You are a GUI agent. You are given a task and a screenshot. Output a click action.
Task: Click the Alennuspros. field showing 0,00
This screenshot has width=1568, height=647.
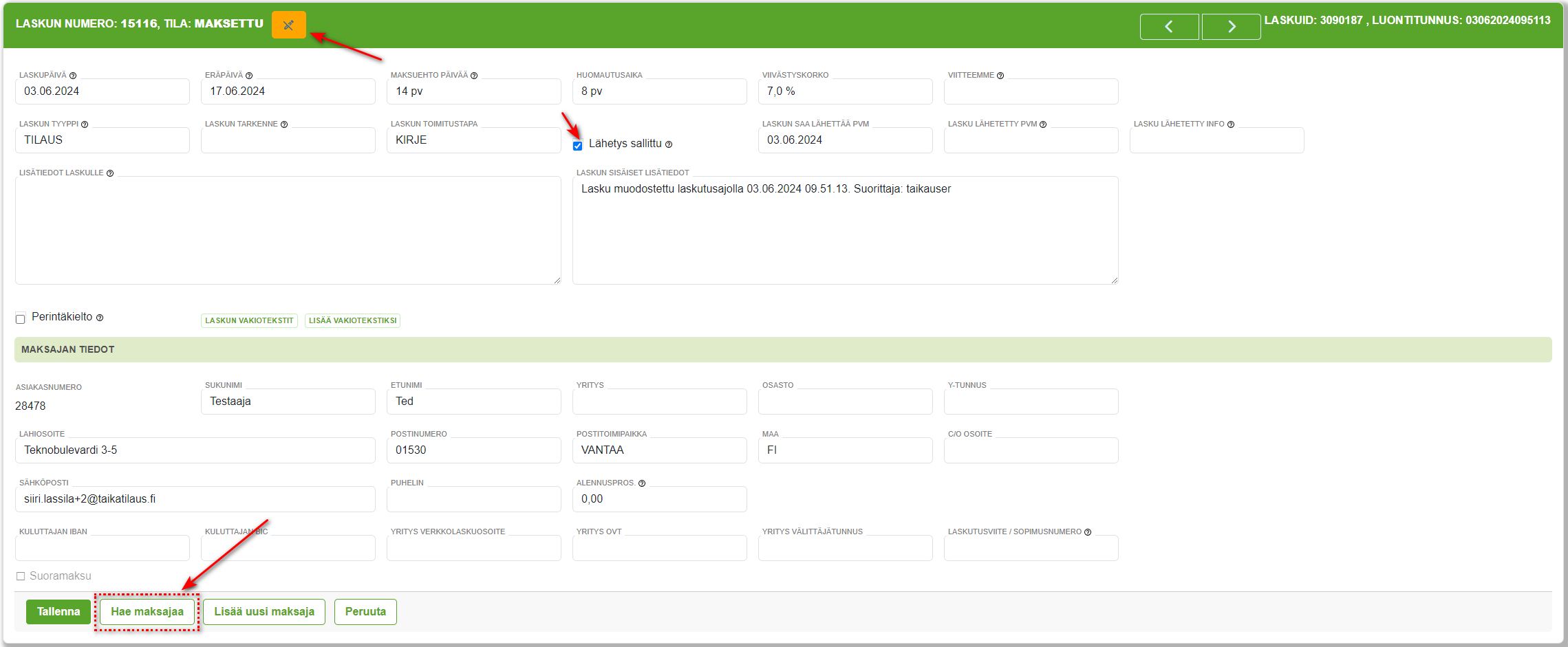[x=660, y=499]
